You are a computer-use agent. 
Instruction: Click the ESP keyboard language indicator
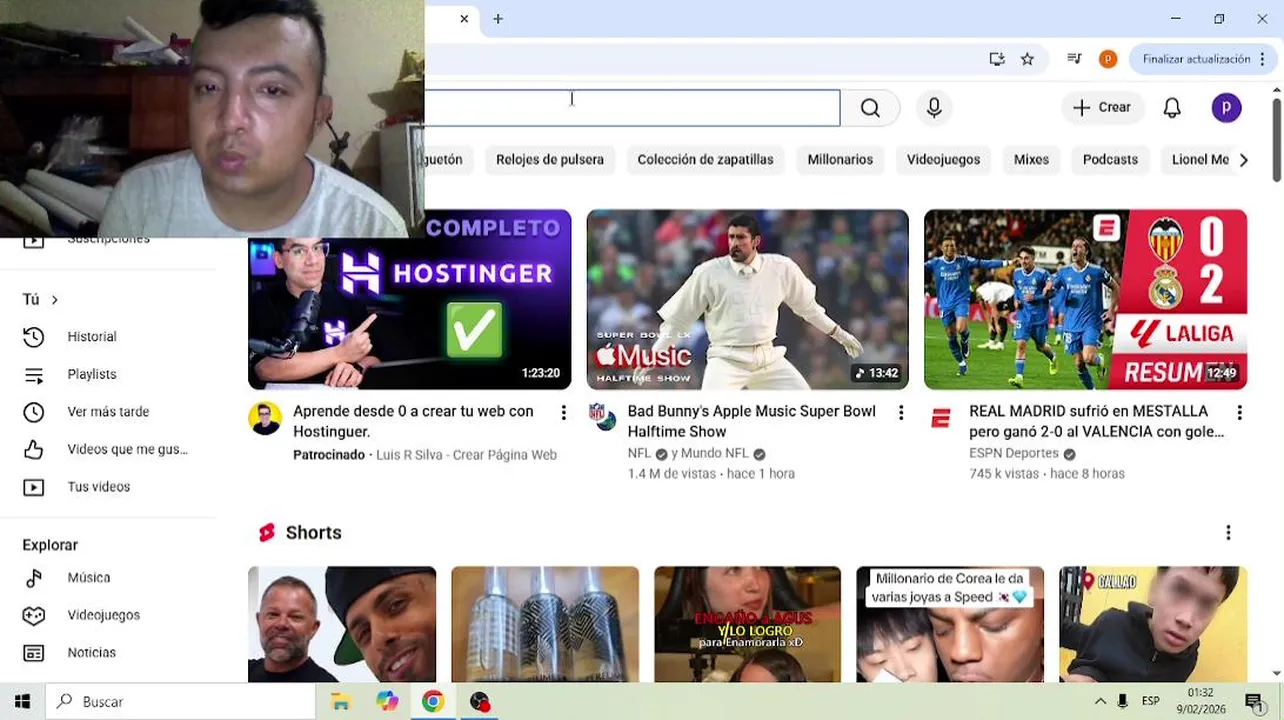click(1151, 702)
